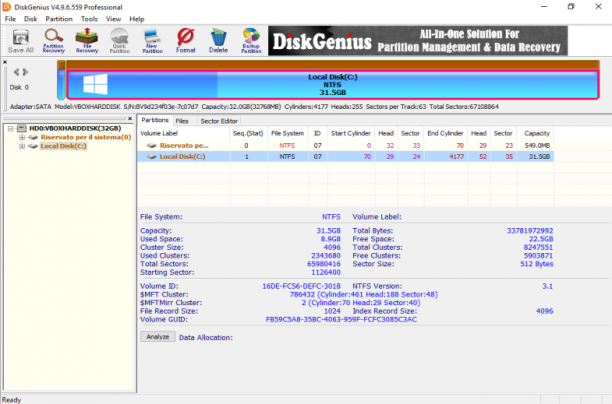Click the Free Space value 22.5GB

[x=541, y=239]
